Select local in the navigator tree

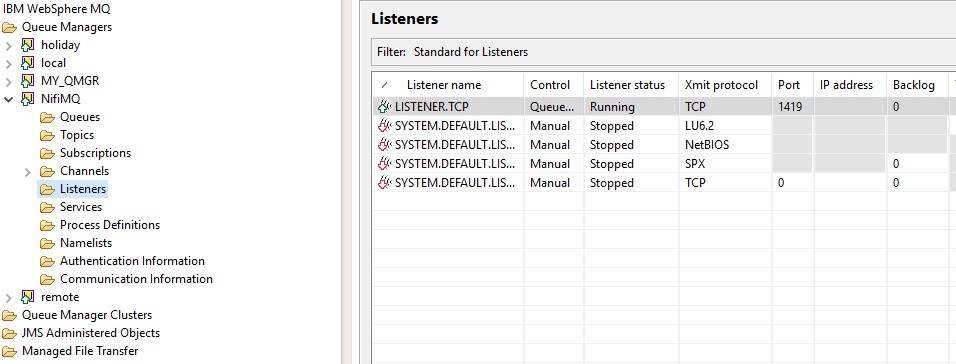(54, 63)
